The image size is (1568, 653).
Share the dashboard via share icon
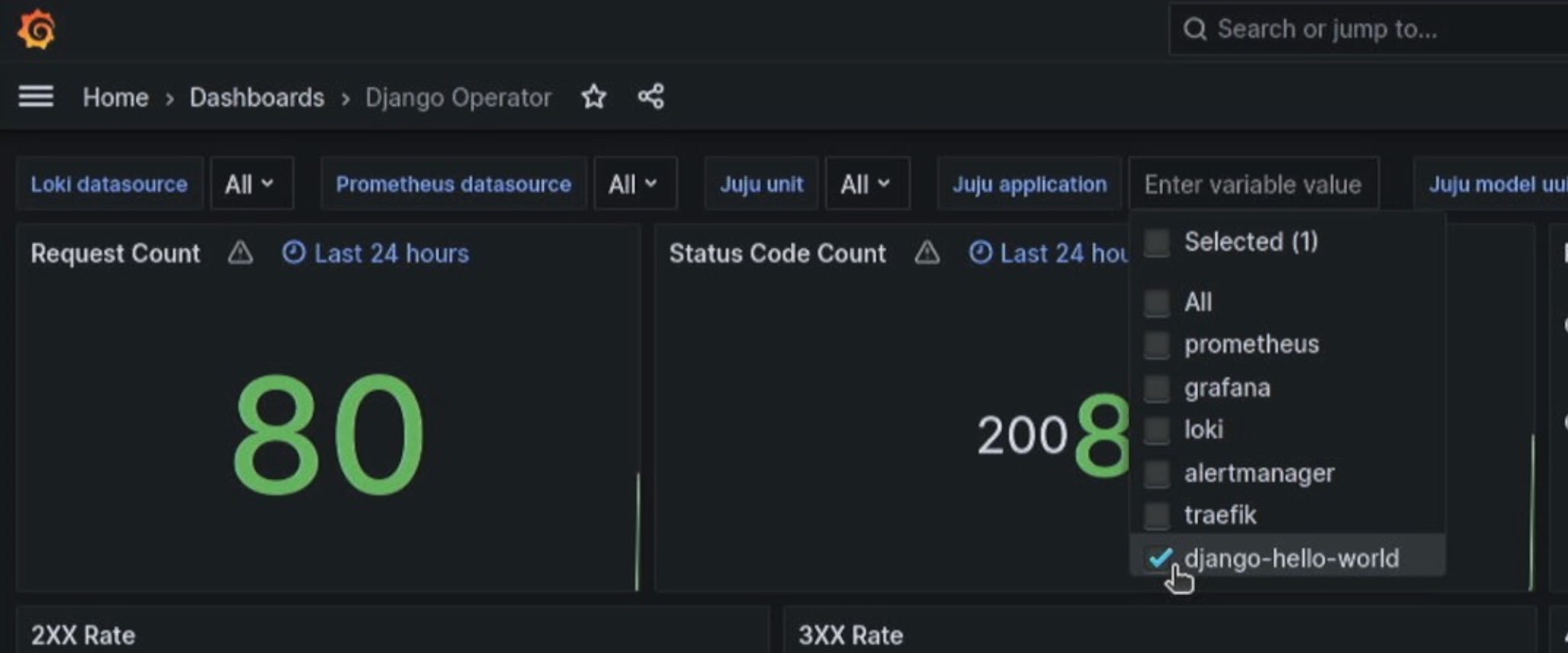point(651,97)
